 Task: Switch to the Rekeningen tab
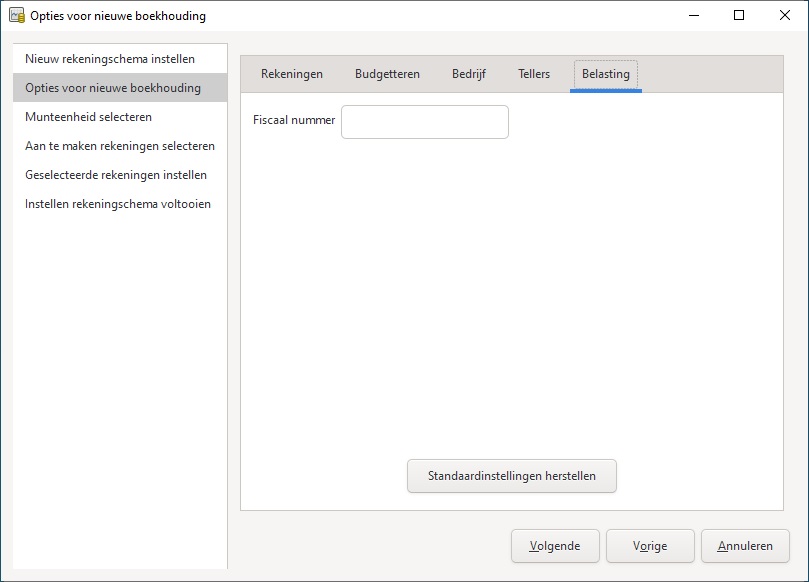[x=292, y=74]
